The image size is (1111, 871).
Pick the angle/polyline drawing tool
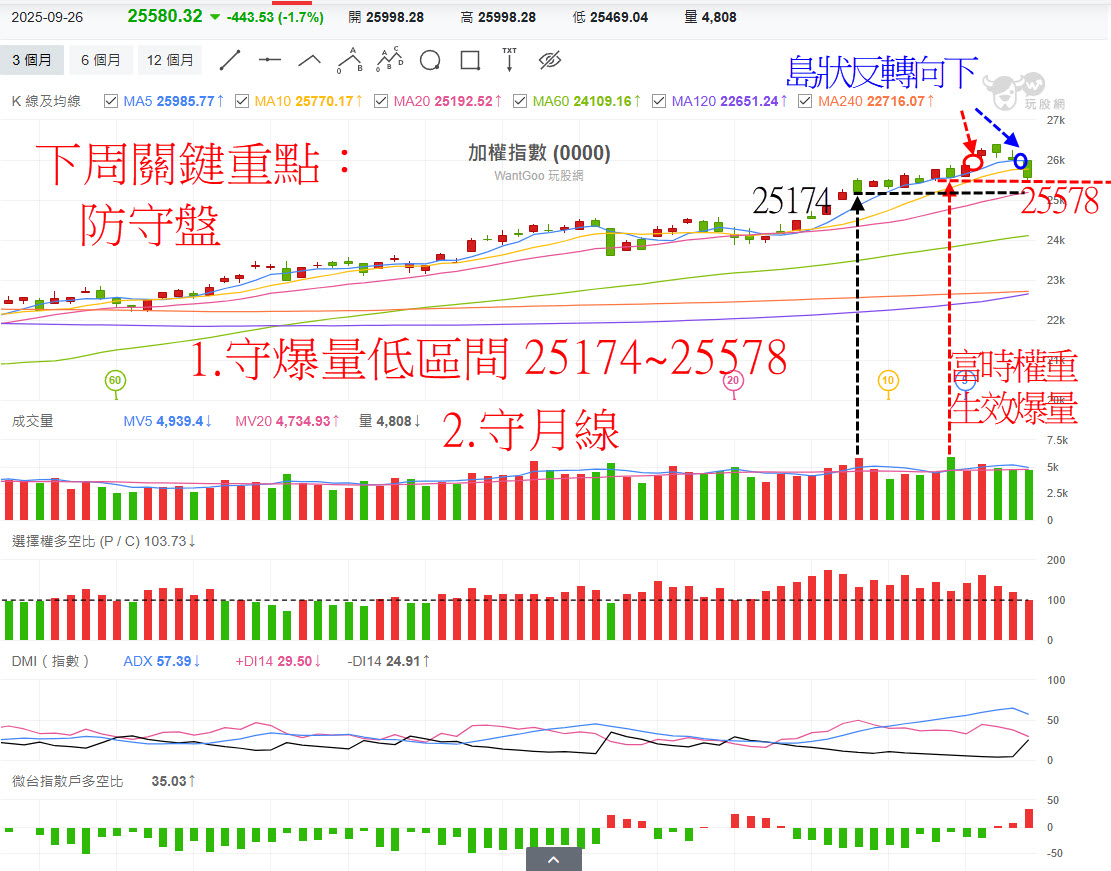309,60
